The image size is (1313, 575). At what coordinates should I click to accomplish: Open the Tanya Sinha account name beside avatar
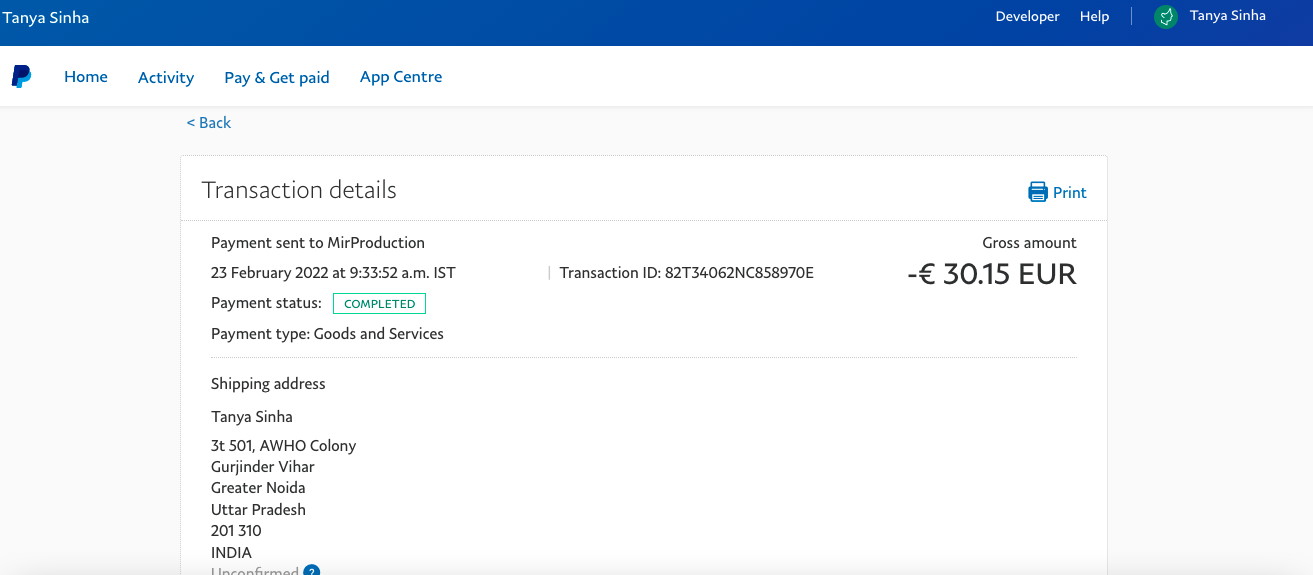(1227, 16)
